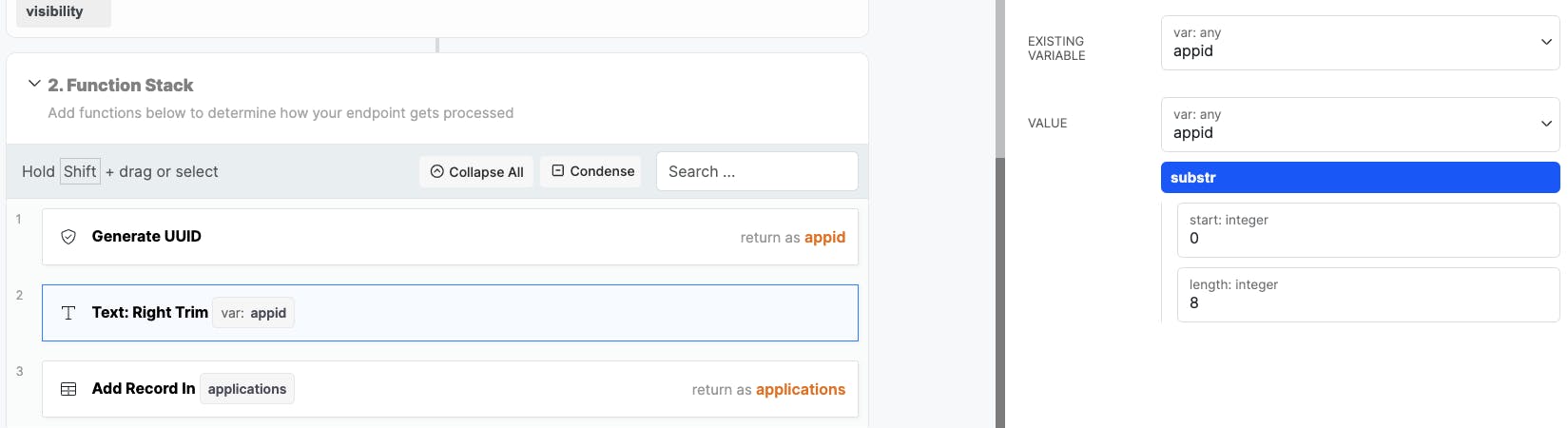Image resolution: width=1568 pixels, height=428 pixels.
Task: Select the substr filter bar
Action: 1360,178
